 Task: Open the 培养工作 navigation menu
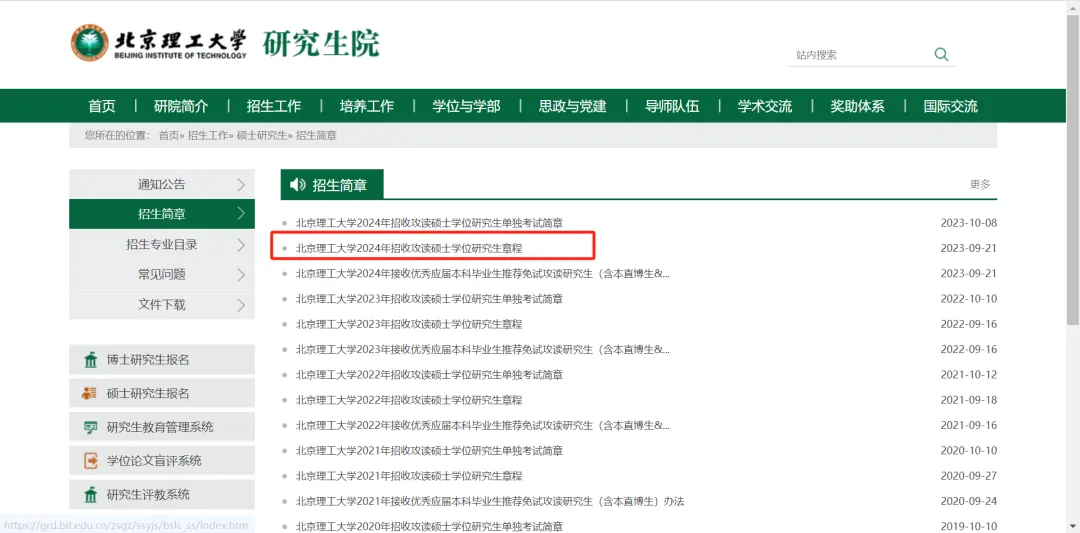pyautogui.click(x=366, y=106)
